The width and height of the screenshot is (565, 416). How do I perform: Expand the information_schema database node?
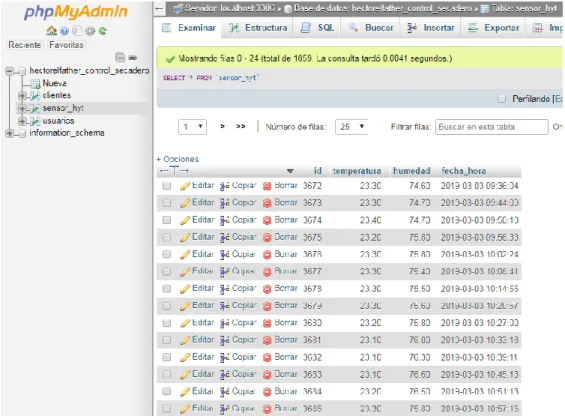(10, 133)
